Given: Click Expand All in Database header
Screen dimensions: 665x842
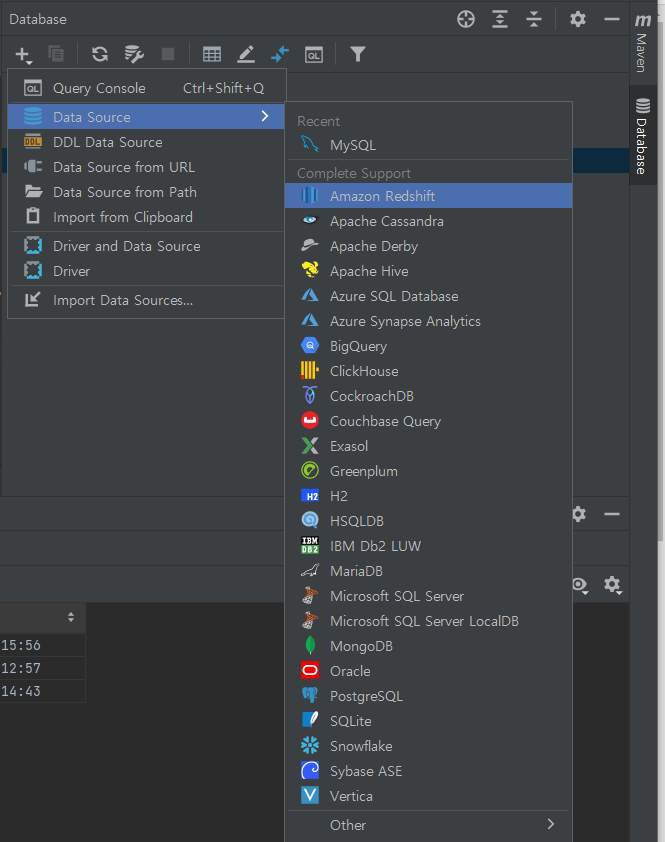Looking at the screenshot, I should [x=500, y=19].
